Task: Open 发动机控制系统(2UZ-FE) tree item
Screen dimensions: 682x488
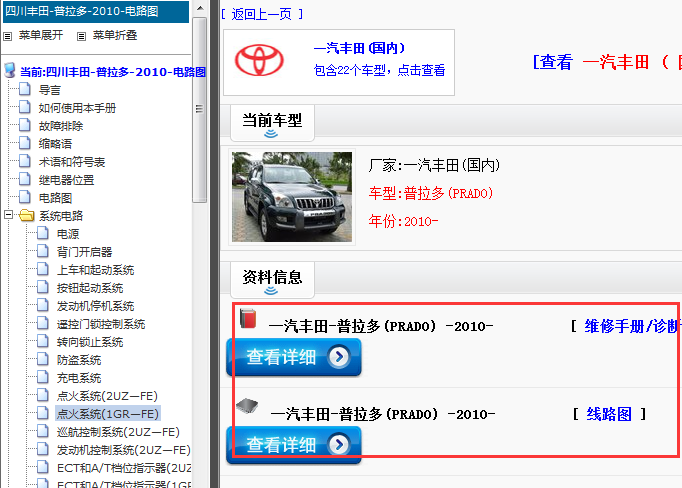Action: [124, 450]
